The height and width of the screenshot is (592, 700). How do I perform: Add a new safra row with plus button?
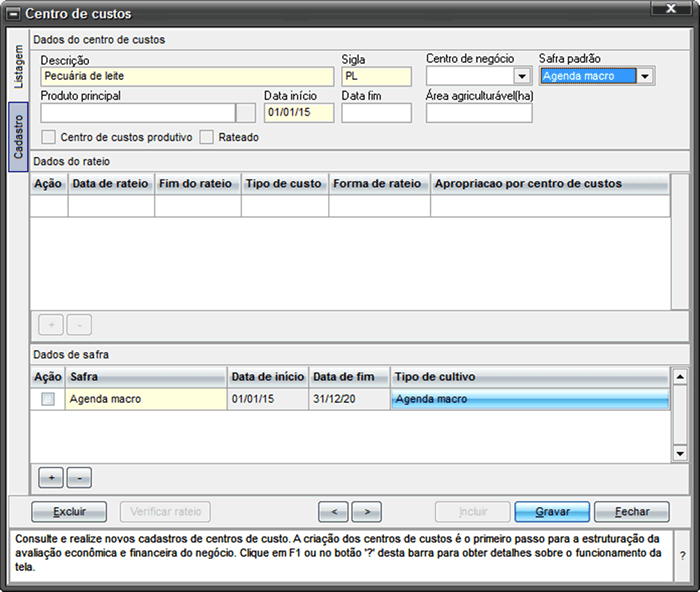click(x=51, y=478)
